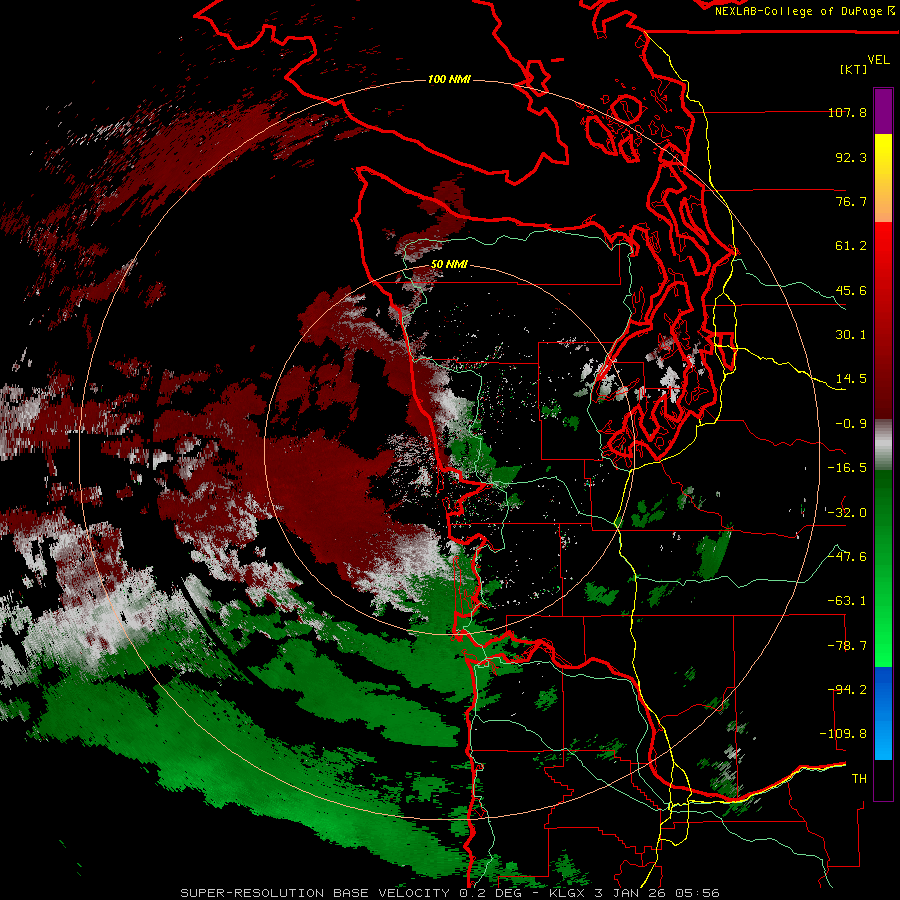Click the 05:56 timestamp in caption
This screenshot has height=900, width=900.
[697, 893]
